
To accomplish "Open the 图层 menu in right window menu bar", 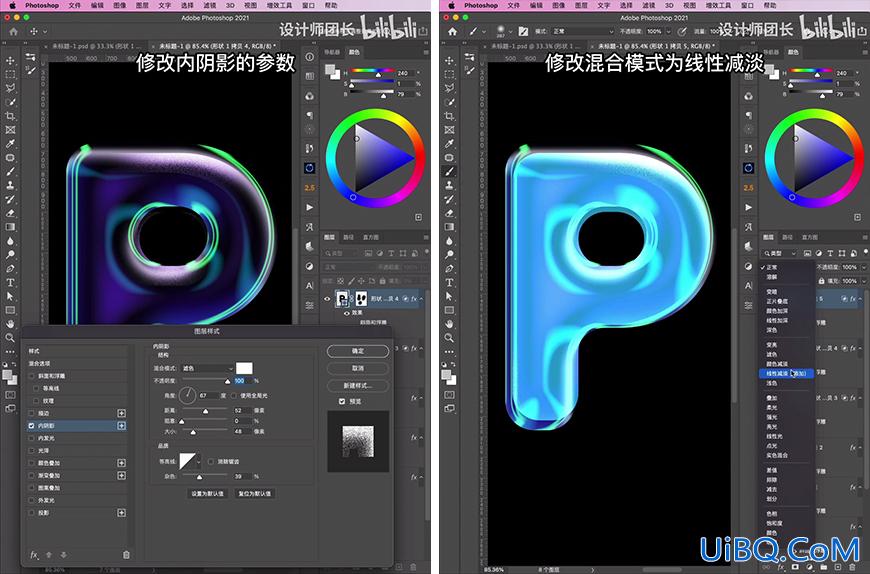I will click(x=580, y=5).
